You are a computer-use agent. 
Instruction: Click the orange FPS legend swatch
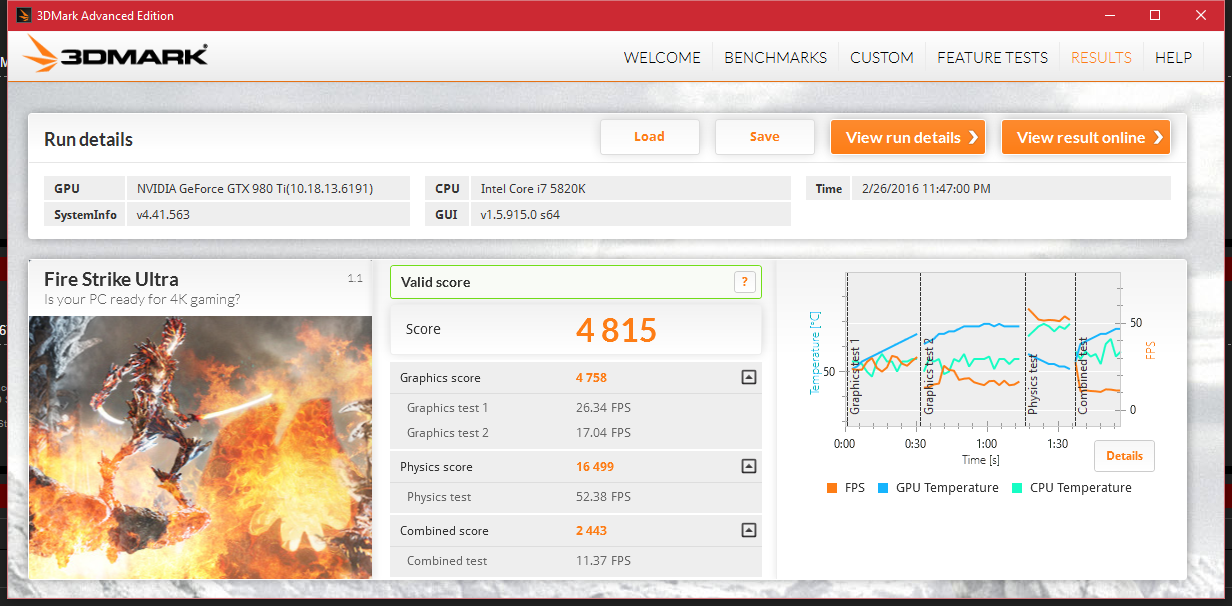click(831, 488)
